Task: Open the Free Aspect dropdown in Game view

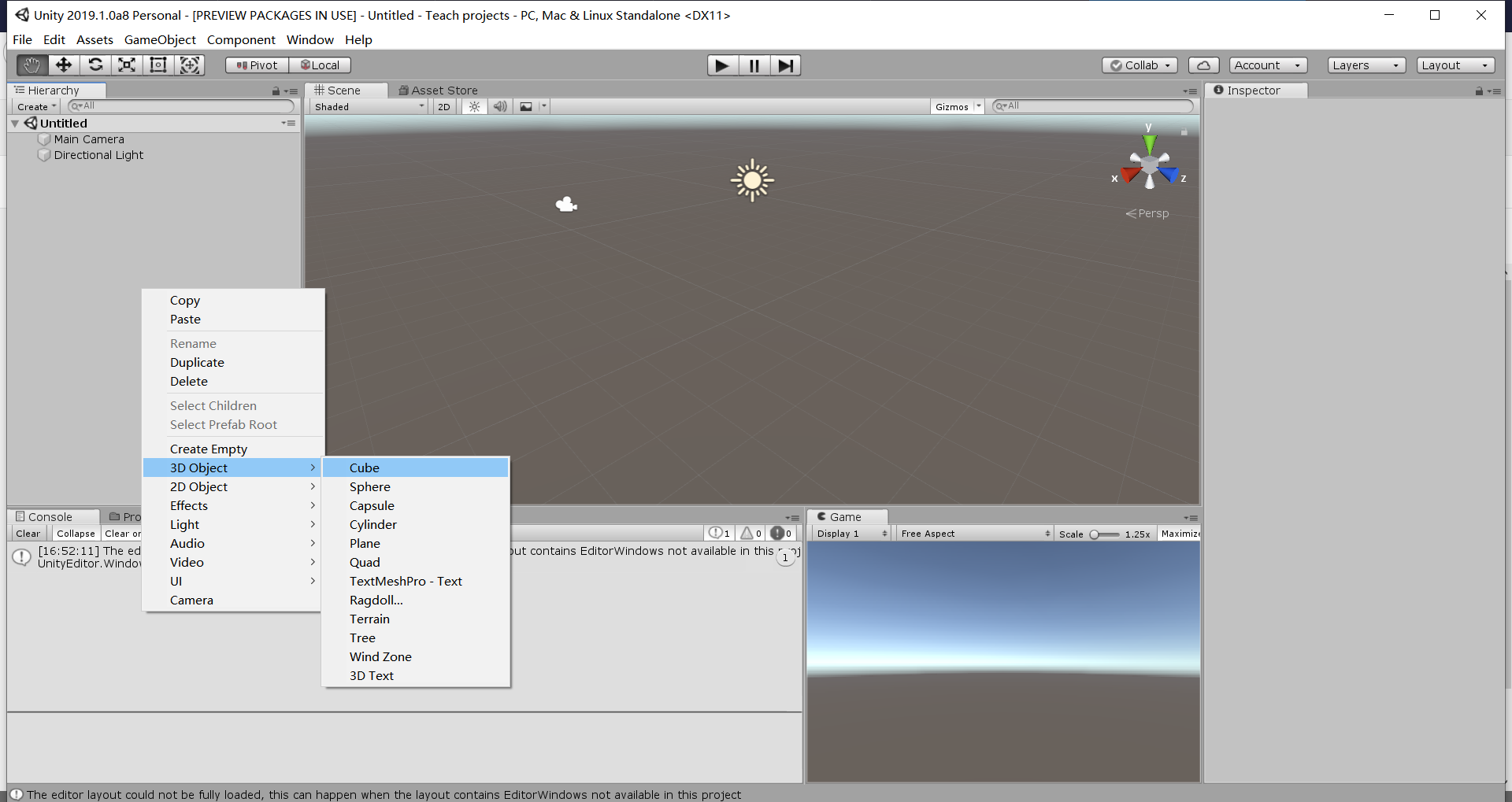Action: pos(974,533)
